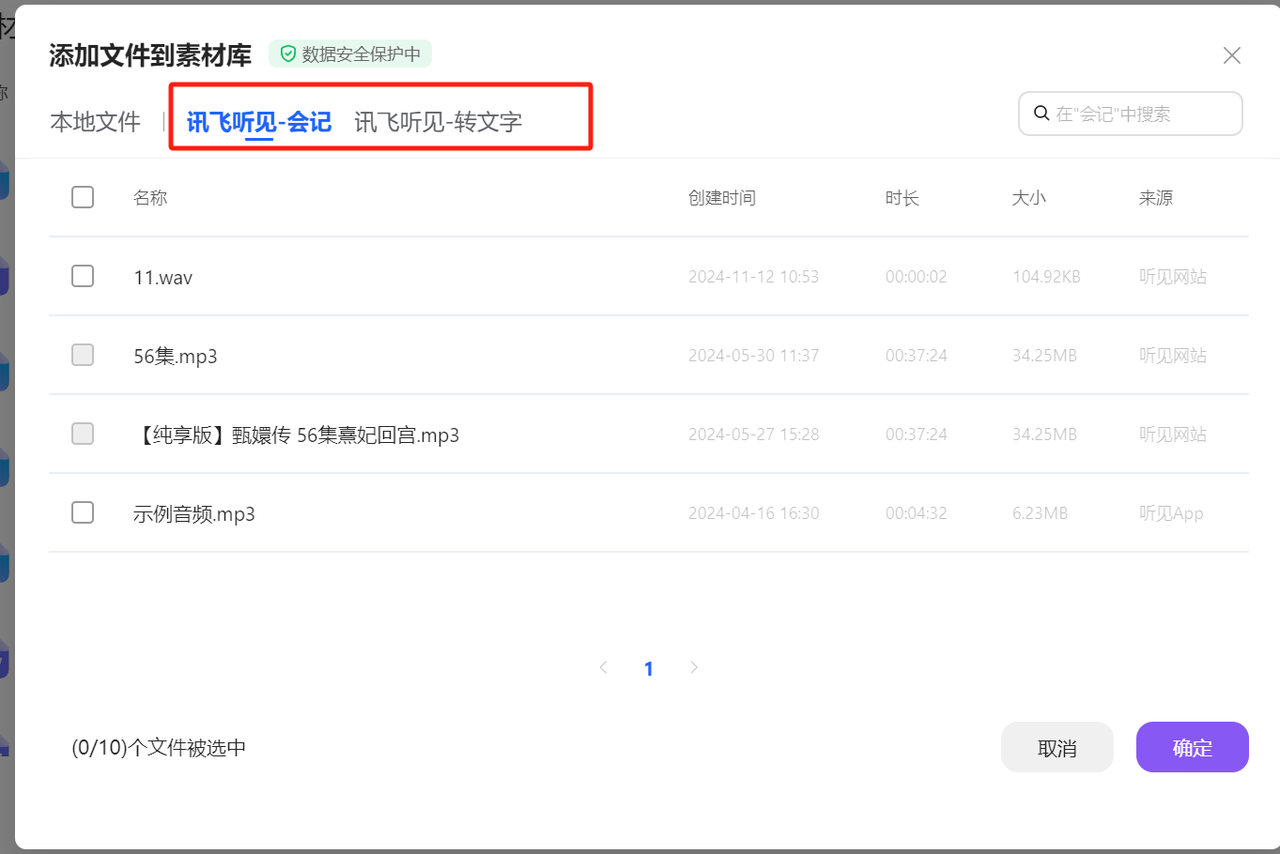Click 听见网站 source in 11.wav row
The image size is (1280, 854).
click(1173, 277)
